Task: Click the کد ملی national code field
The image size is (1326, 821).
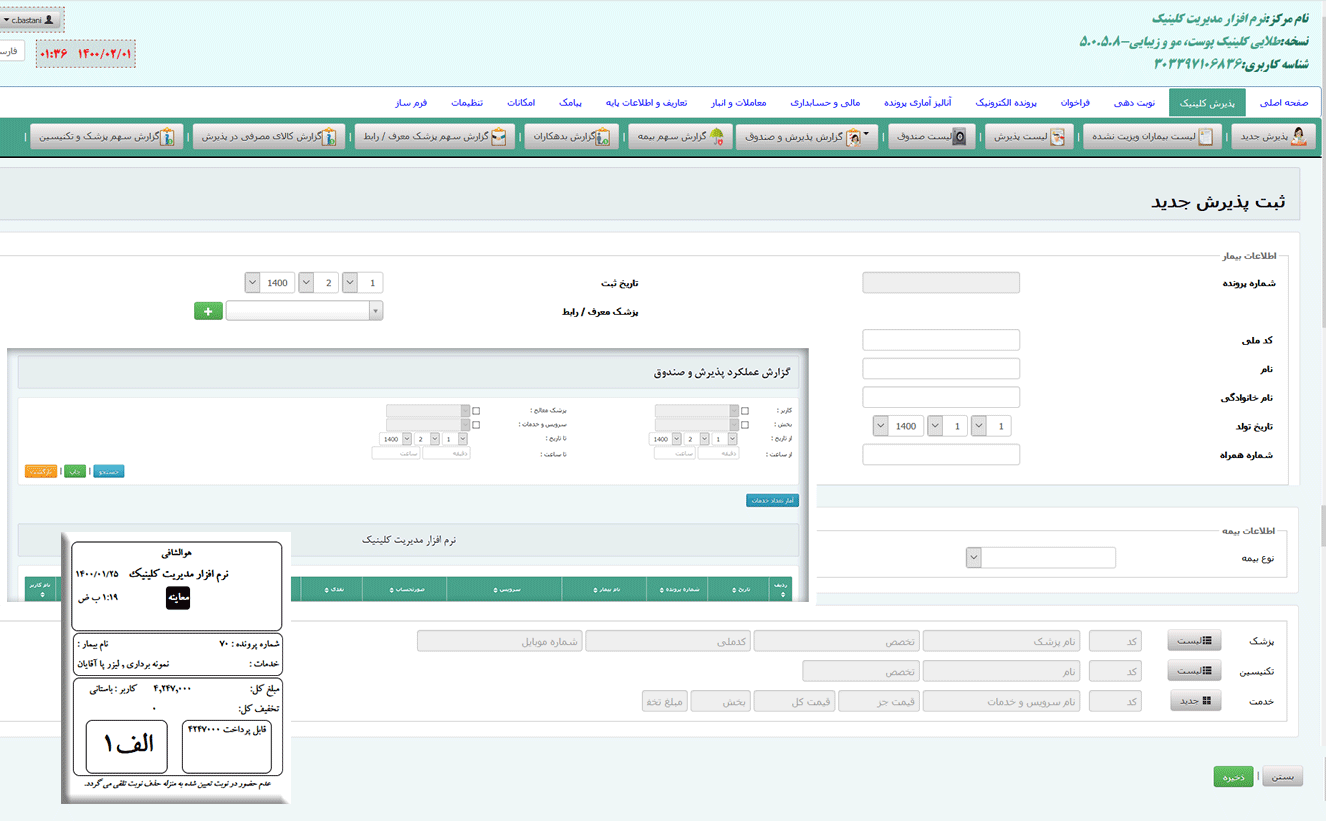Action: click(941, 340)
